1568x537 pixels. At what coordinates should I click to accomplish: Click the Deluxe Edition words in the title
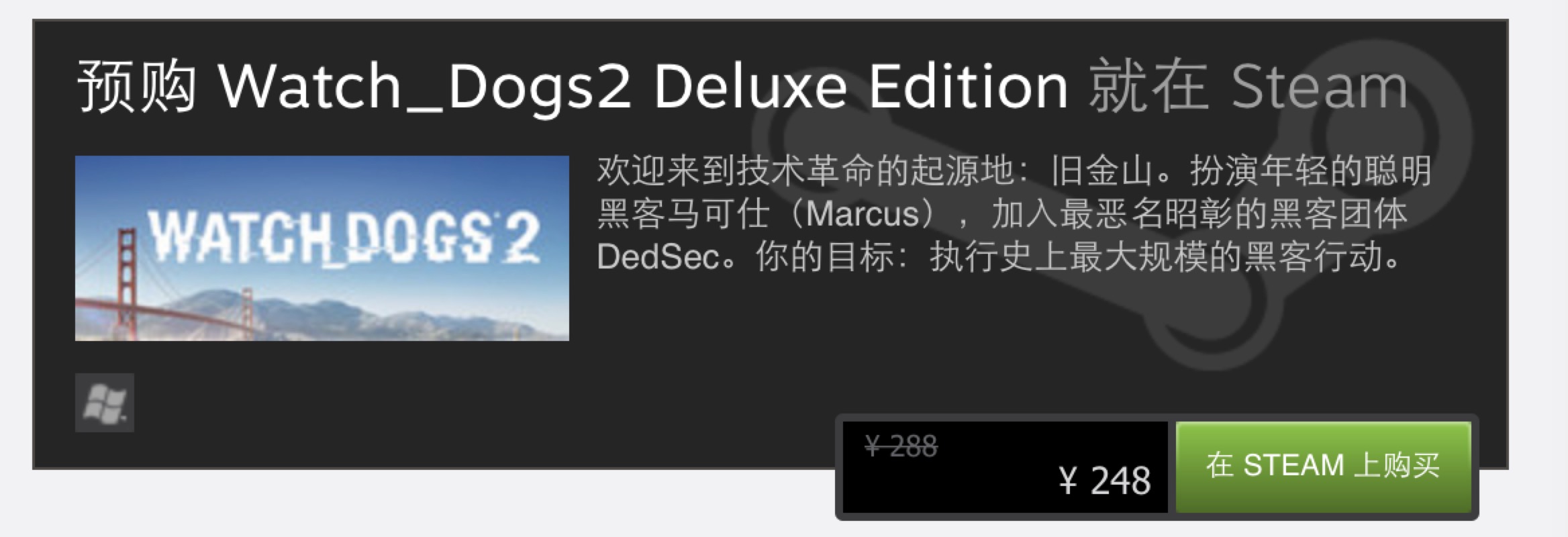click(861, 86)
